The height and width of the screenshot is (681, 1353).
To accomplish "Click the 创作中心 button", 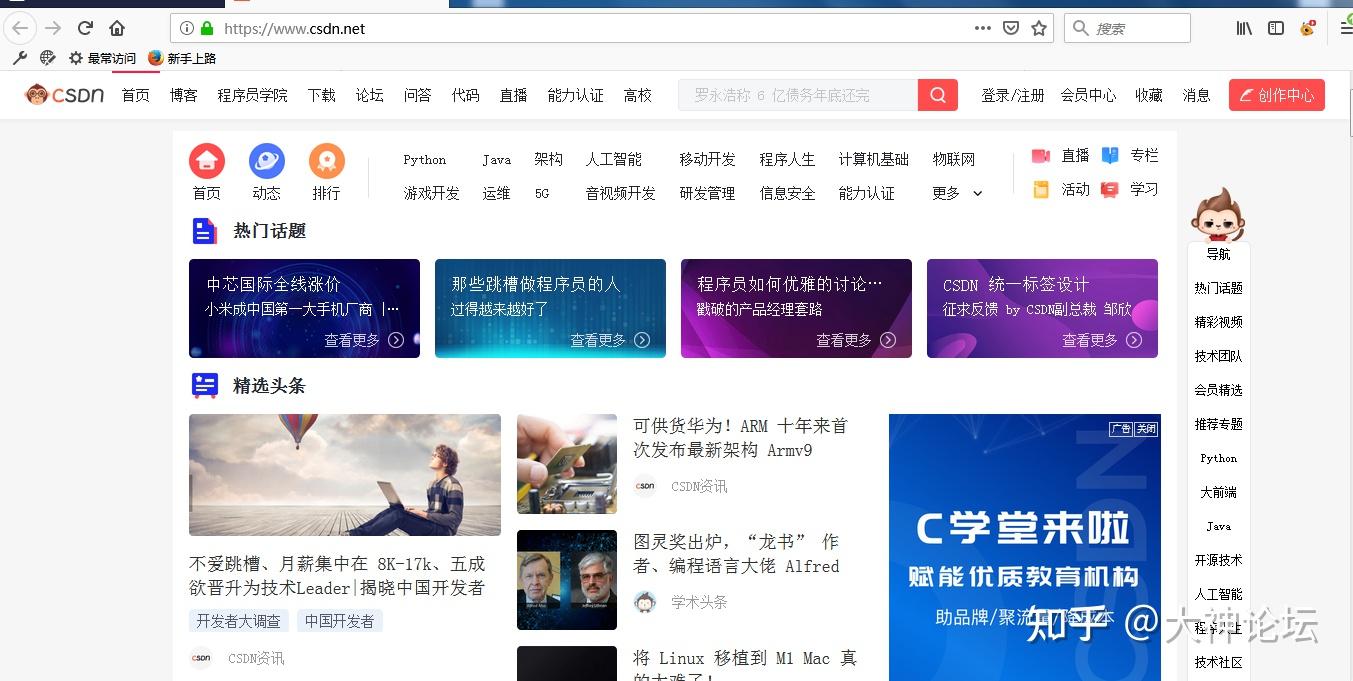I will pyautogui.click(x=1277, y=95).
